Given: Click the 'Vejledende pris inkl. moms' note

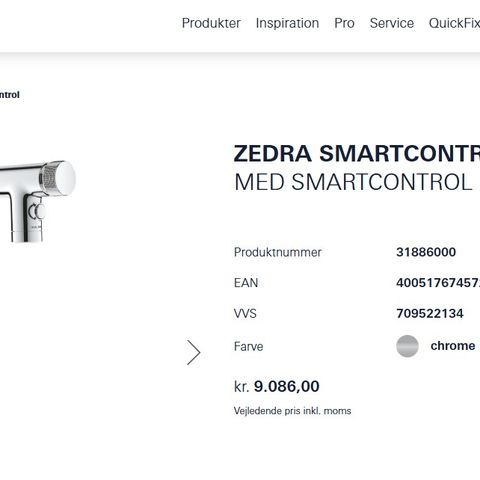Looking at the screenshot, I should pos(292,411).
